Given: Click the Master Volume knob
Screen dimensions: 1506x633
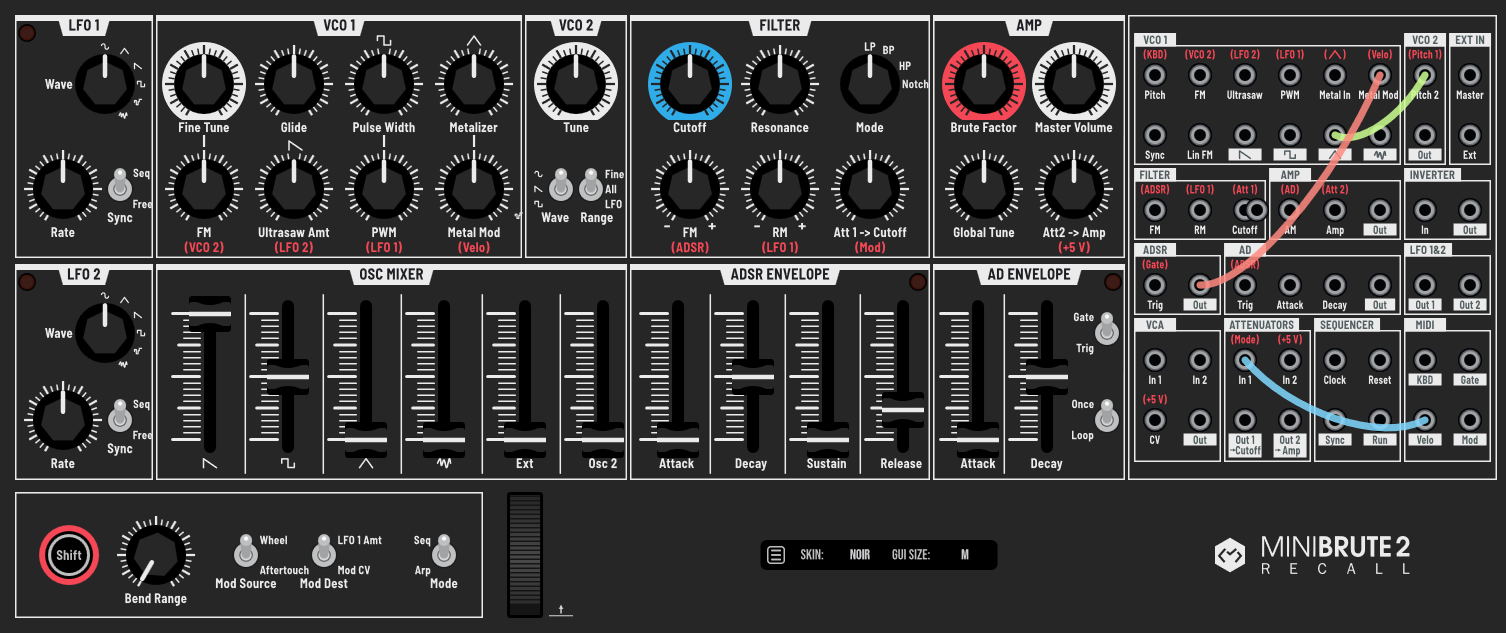Looking at the screenshot, I should (1073, 82).
